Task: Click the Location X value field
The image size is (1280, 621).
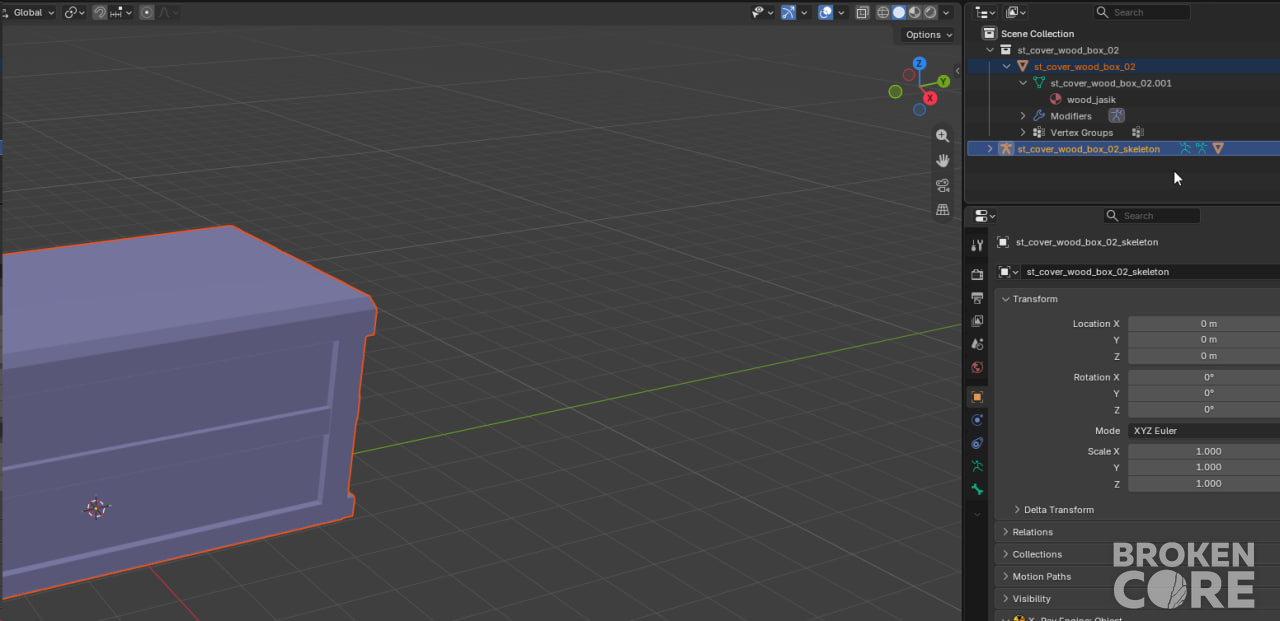Action: (x=1204, y=323)
